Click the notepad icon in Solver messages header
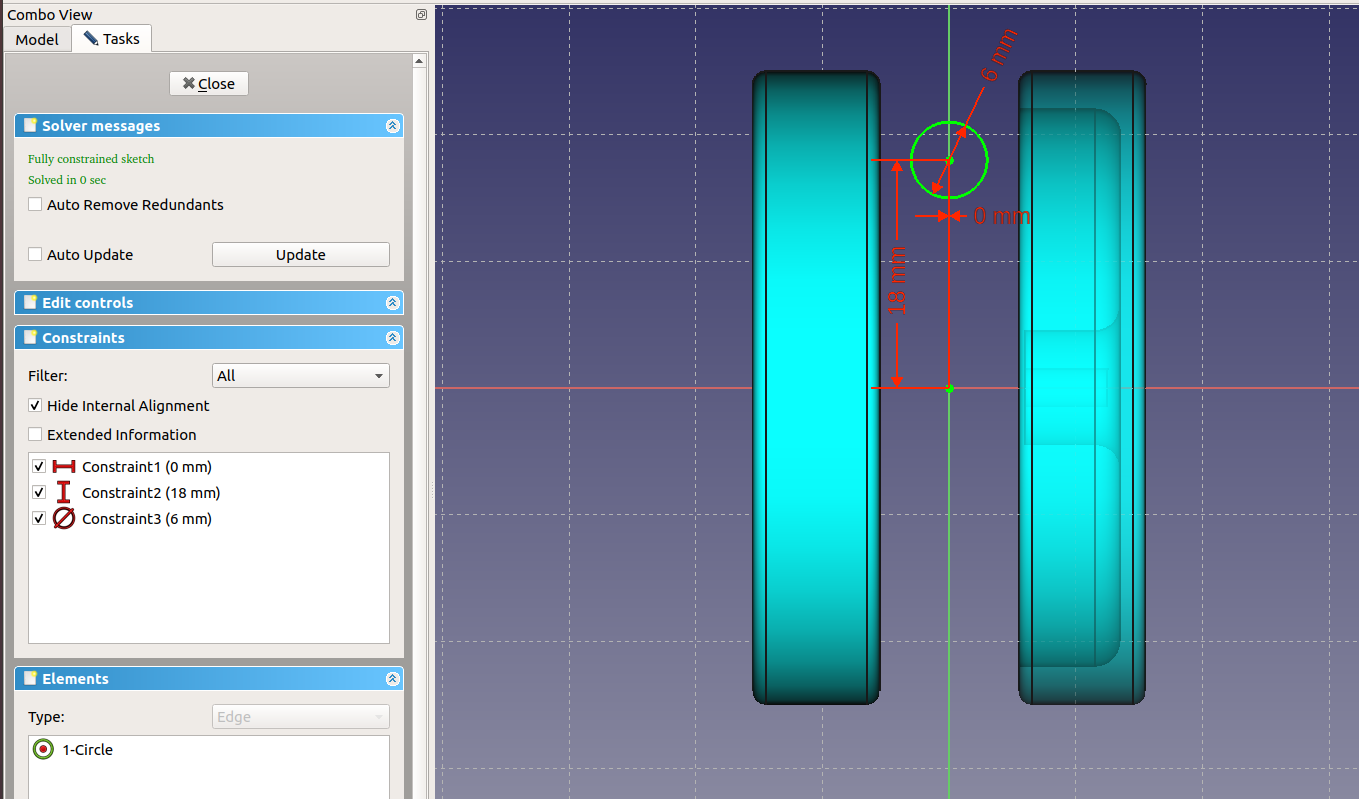The width and height of the screenshot is (1359, 799). (31, 126)
